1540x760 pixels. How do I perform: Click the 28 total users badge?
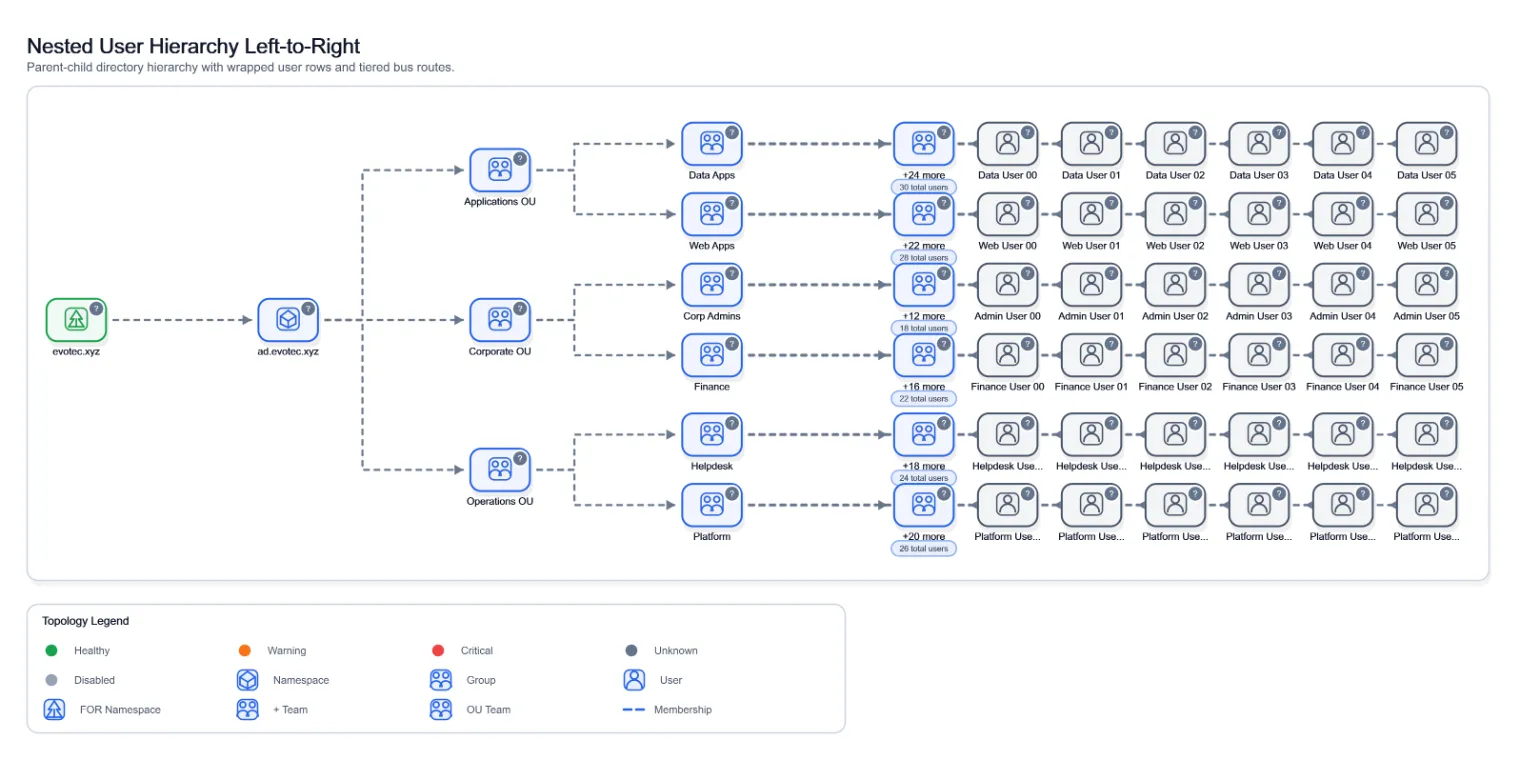[924, 258]
